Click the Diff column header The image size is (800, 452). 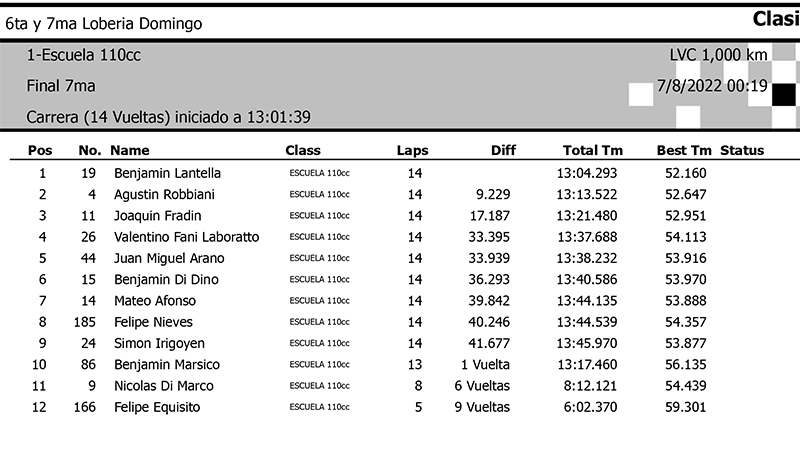pyautogui.click(x=503, y=150)
